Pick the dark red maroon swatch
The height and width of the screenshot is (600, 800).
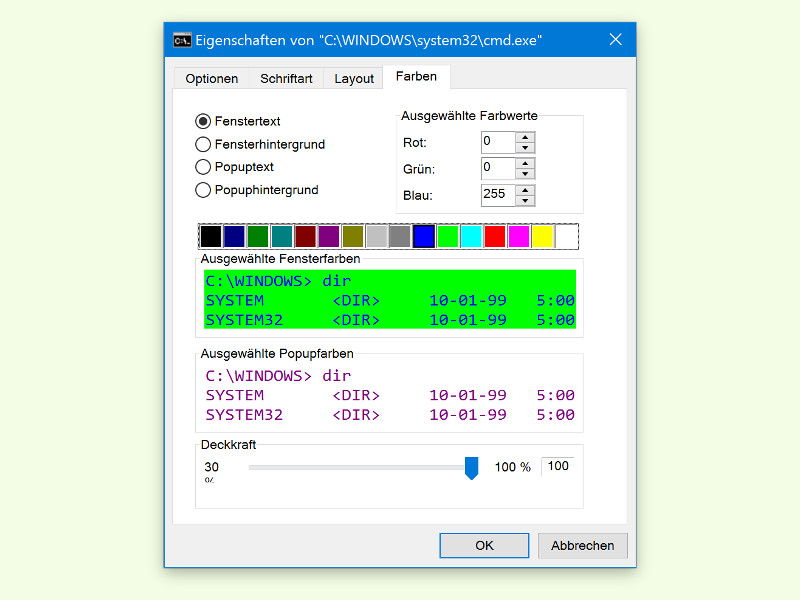point(306,237)
